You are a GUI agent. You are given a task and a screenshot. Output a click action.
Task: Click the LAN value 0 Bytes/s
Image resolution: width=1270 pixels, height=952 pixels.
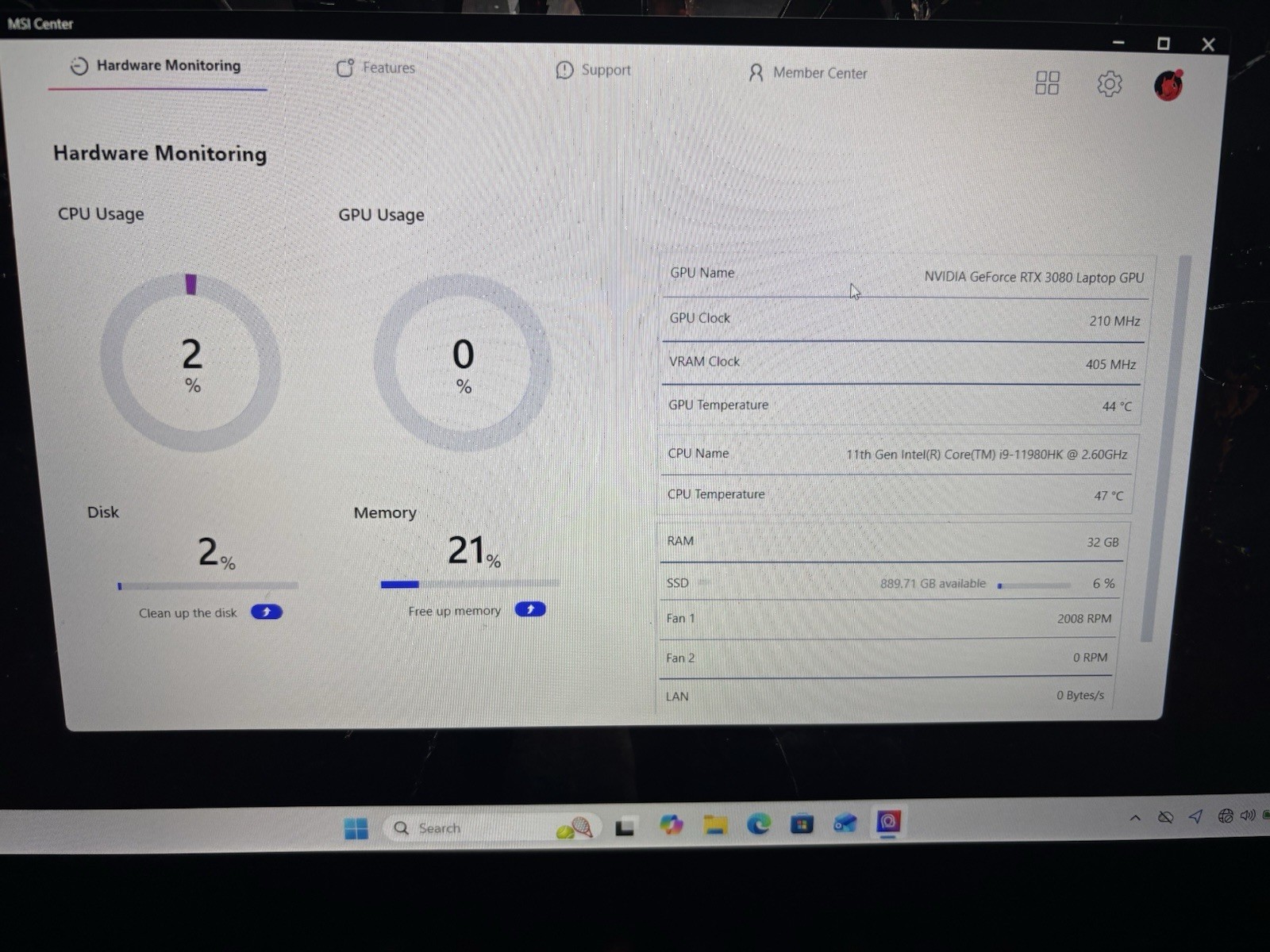click(x=1079, y=695)
